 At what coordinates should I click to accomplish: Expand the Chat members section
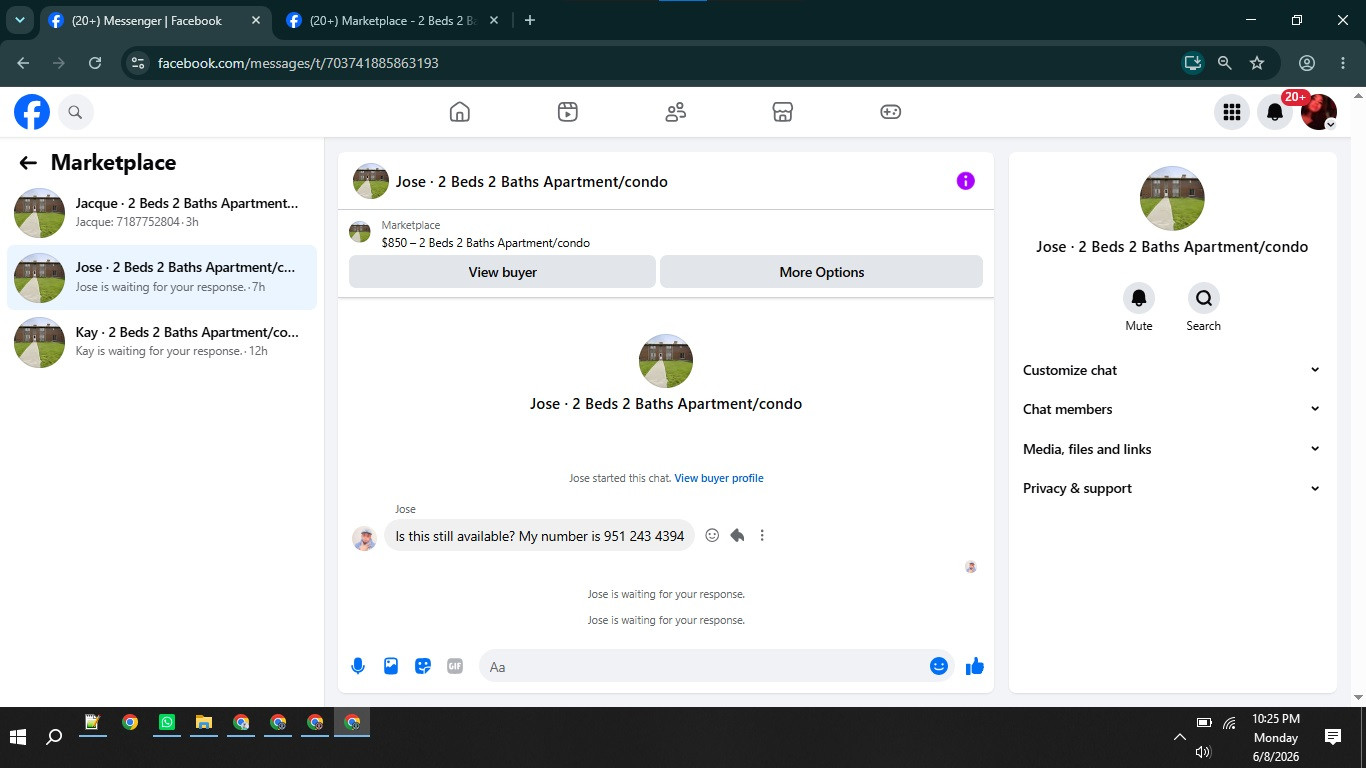tap(1172, 409)
